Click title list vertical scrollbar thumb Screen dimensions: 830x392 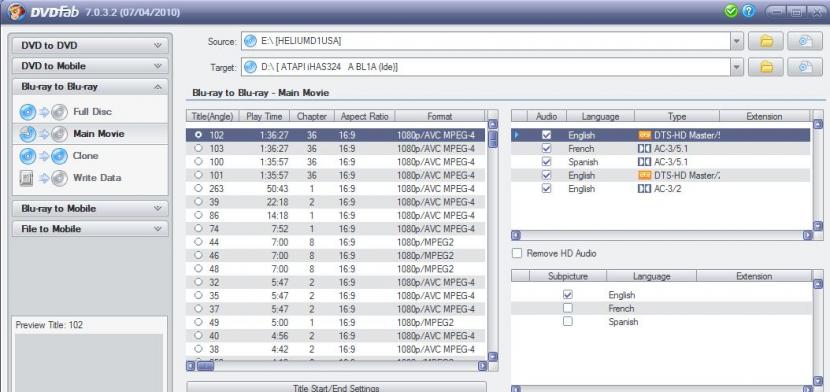click(492, 139)
